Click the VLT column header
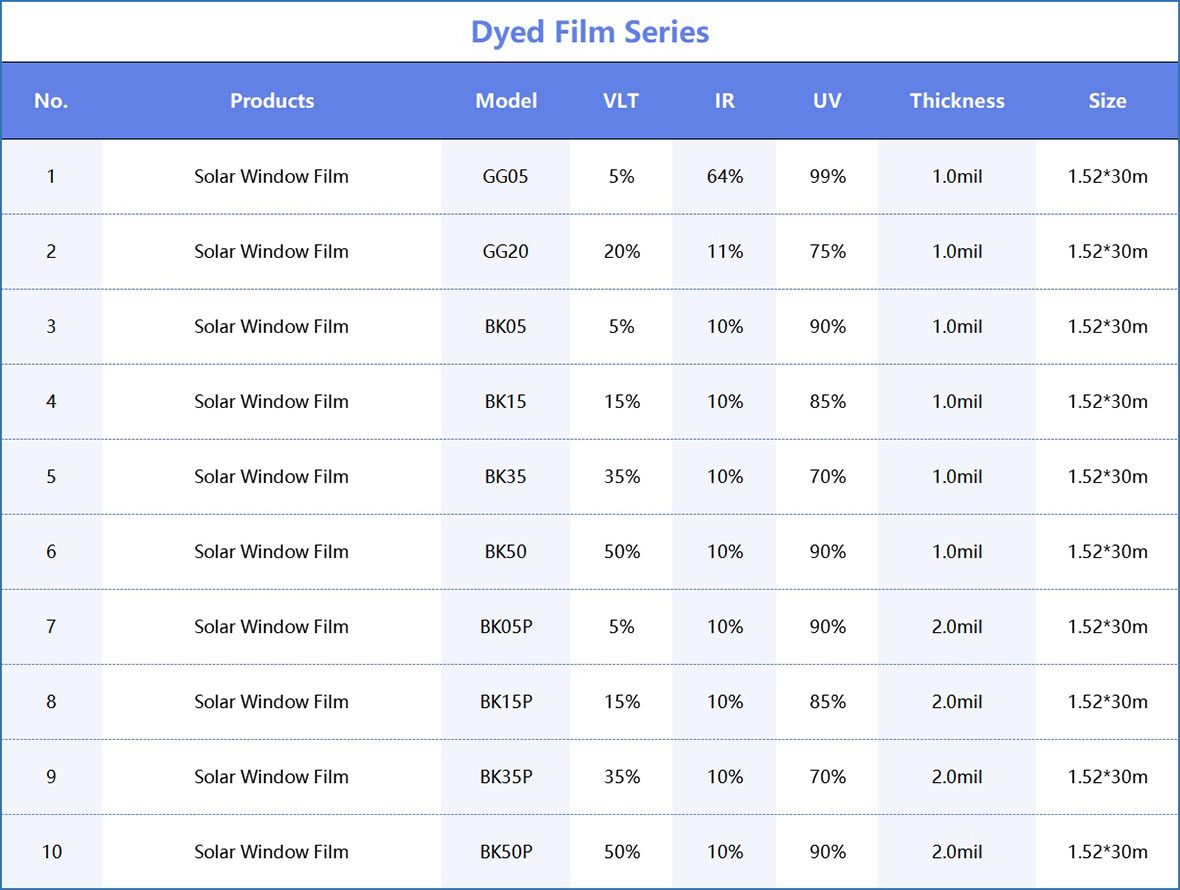This screenshot has height=890, width=1180. tap(621, 101)
